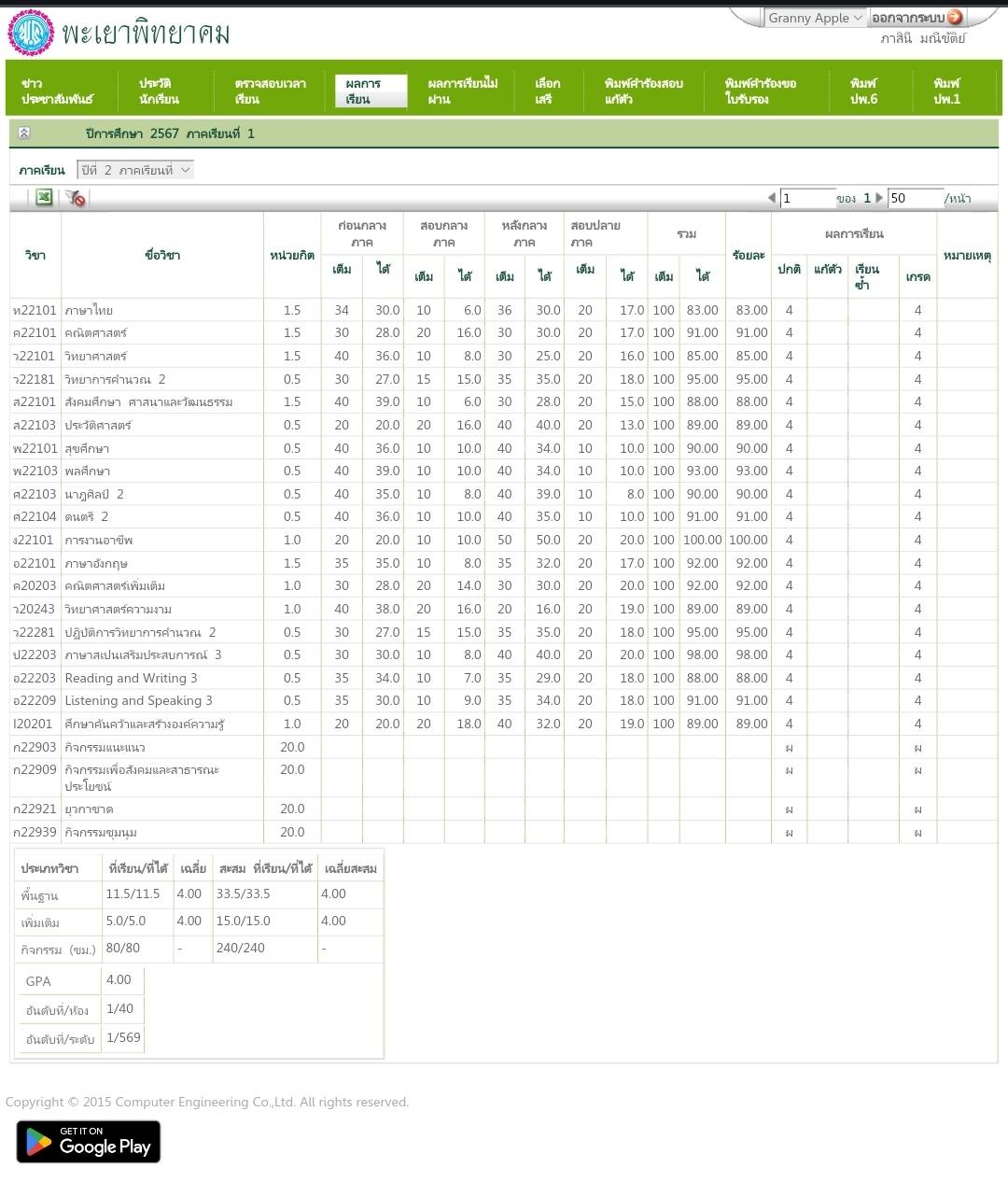This screenshot has width=1008, height=1182.
Task: Select the ภาษาไทย subject row
Action: tap(504, 310)
